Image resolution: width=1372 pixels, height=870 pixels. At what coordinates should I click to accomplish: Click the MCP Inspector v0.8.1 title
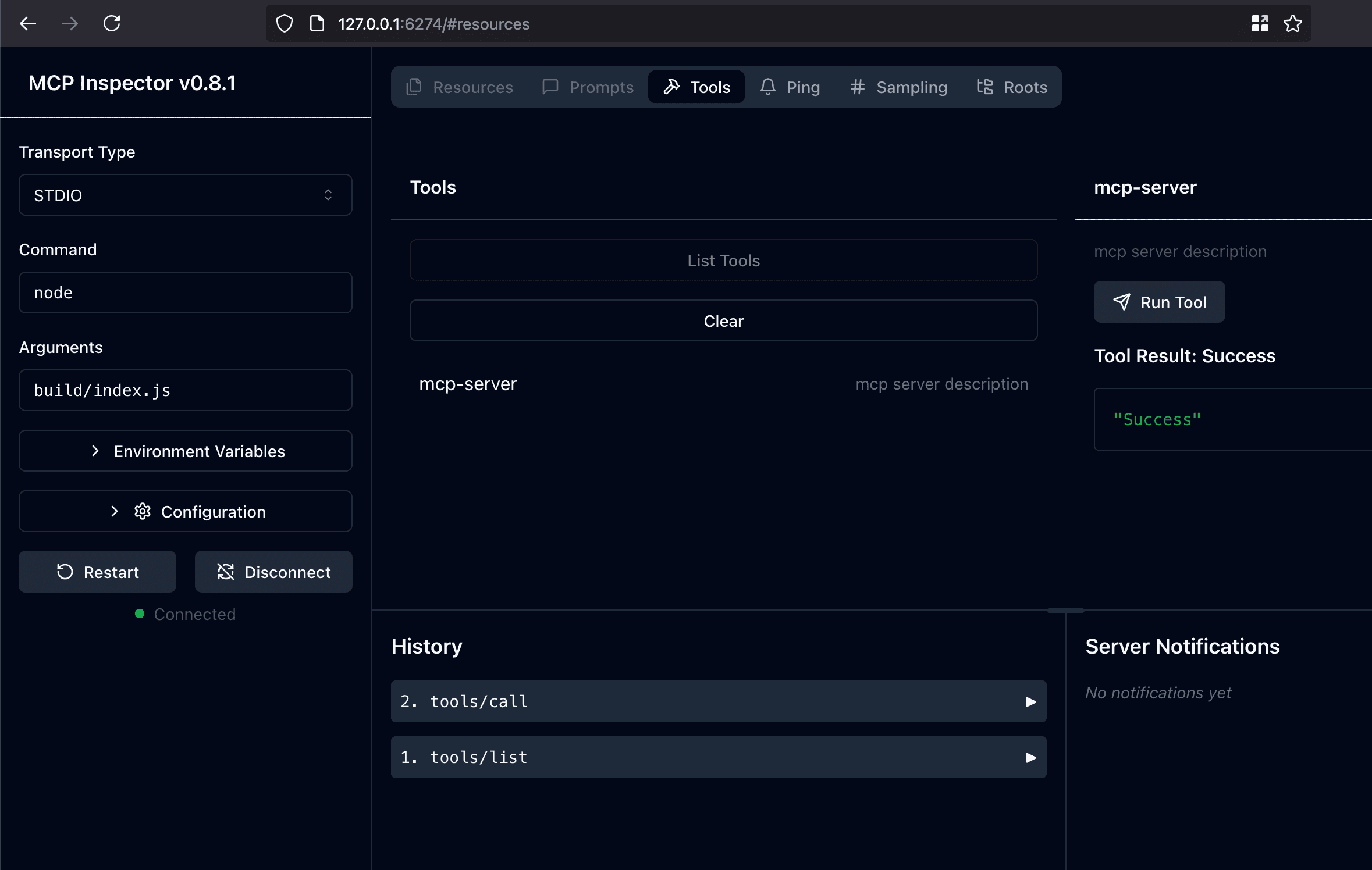(x=132, y=83)
